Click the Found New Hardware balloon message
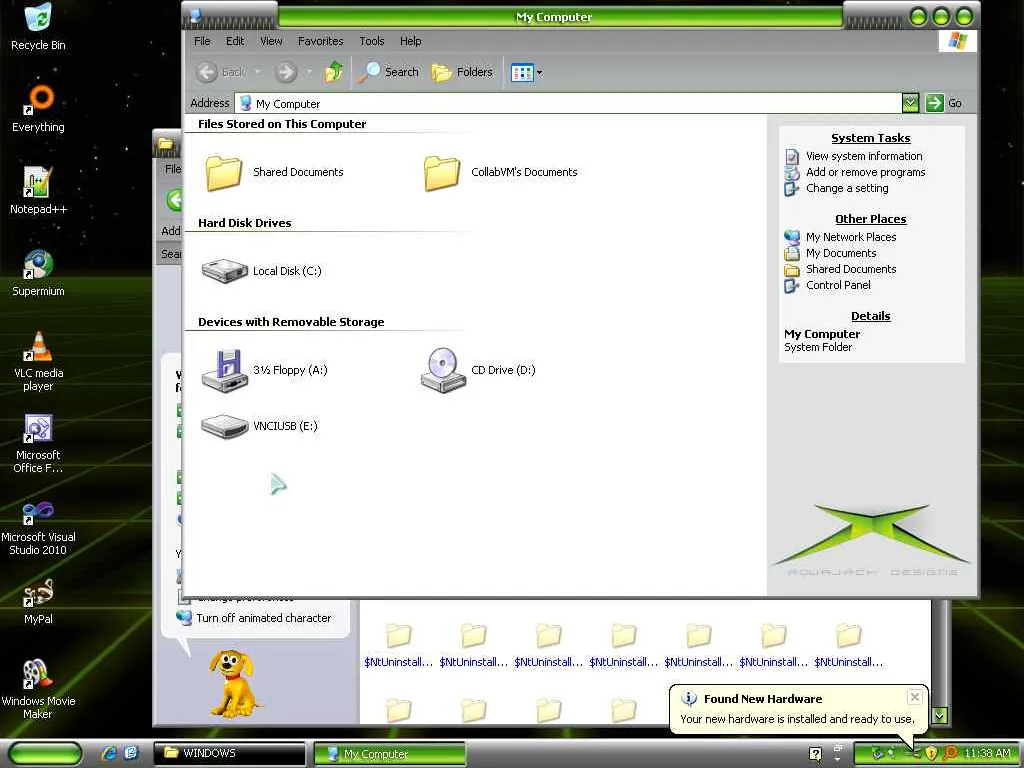1024x768 pixels. 797,719
